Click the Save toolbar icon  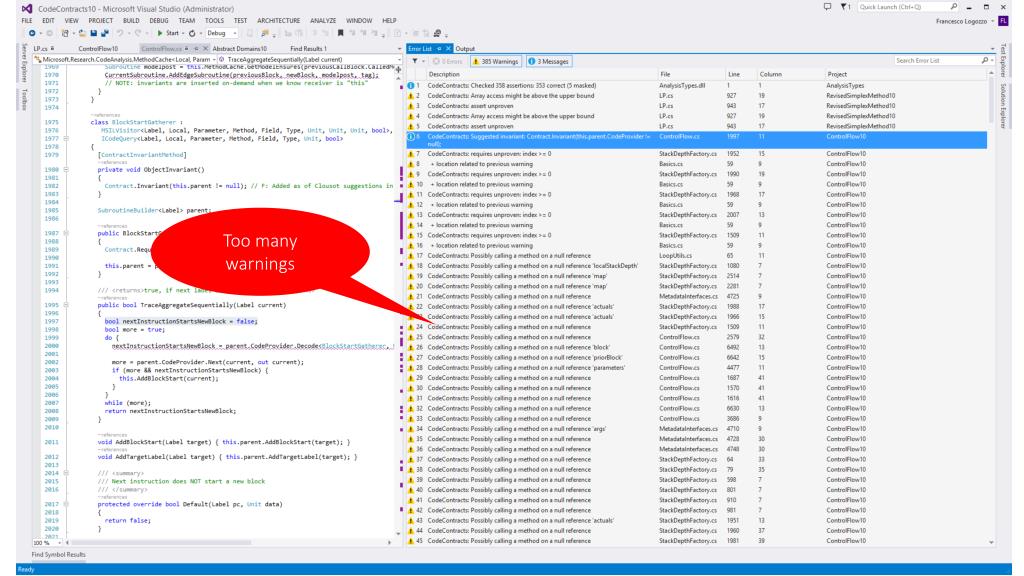[x=93, y=33]
